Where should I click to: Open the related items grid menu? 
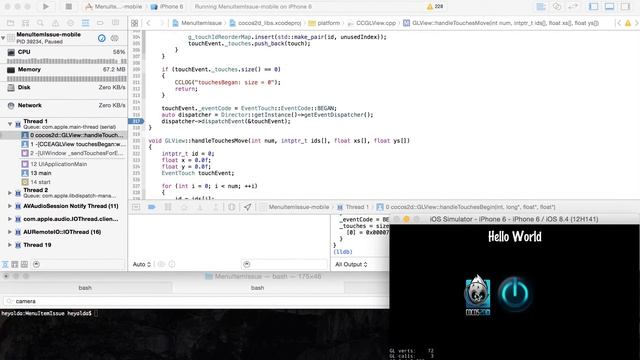[134, 23]
